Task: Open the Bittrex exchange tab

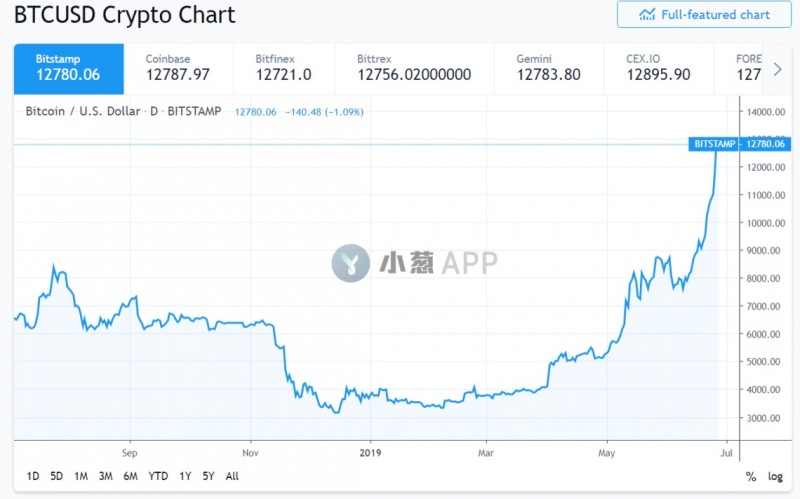Action: coord(418,68)
